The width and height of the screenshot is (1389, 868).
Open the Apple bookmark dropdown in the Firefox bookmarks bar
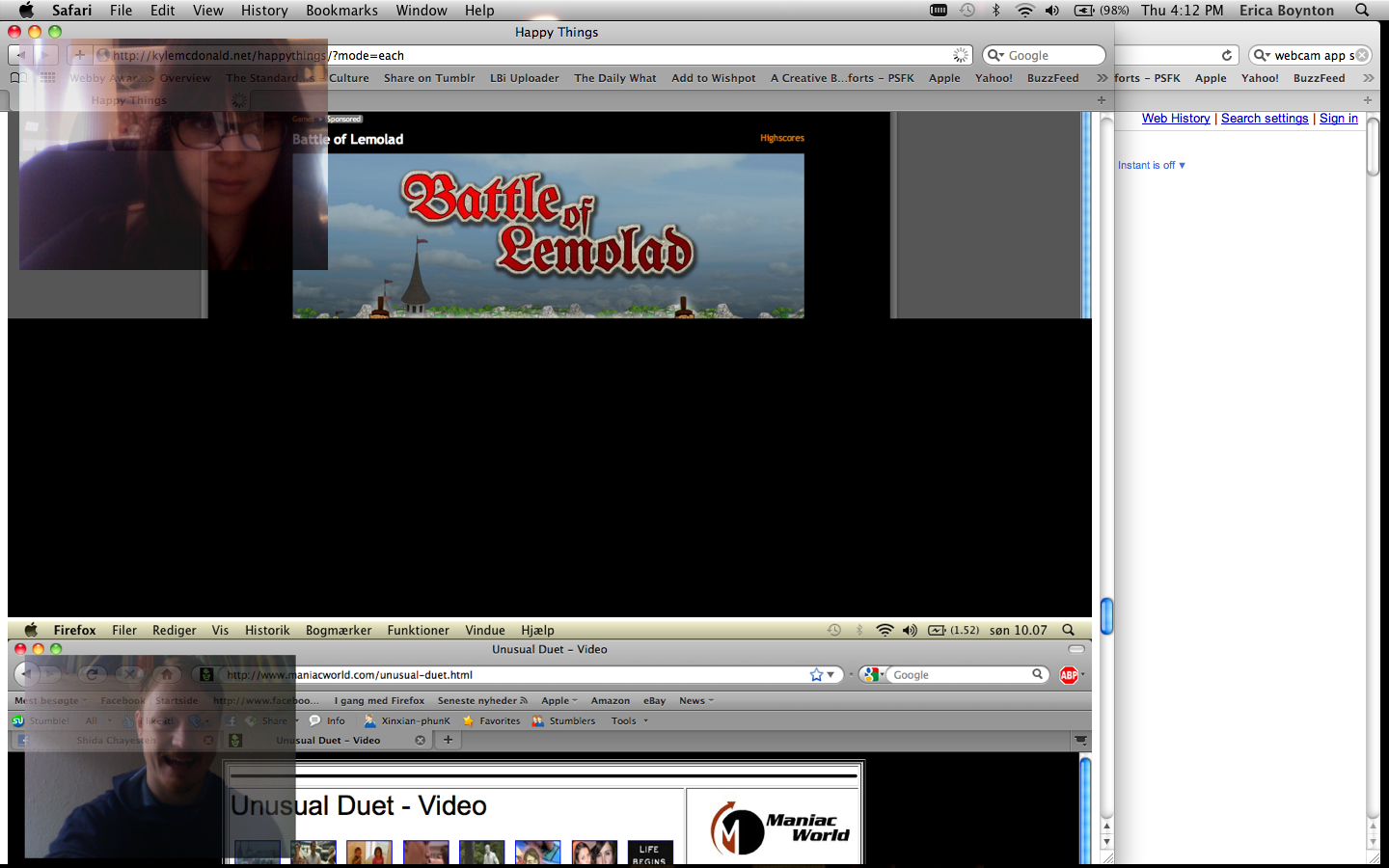[559, 701]
